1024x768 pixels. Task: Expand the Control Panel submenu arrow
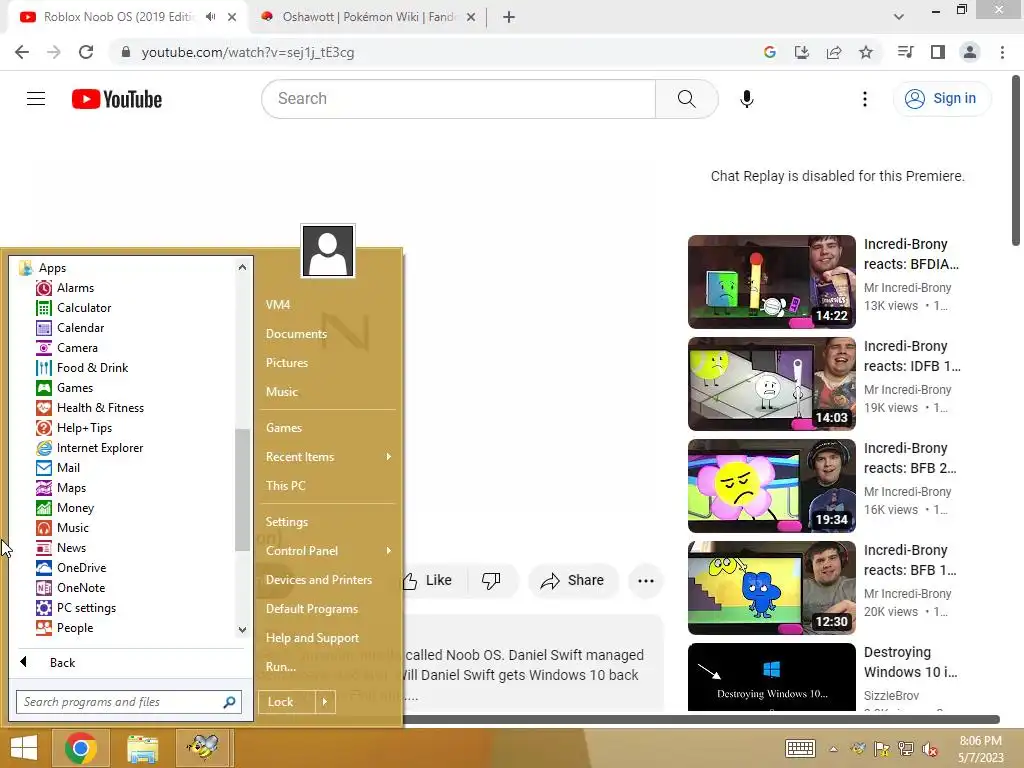(x=389, y=551)
